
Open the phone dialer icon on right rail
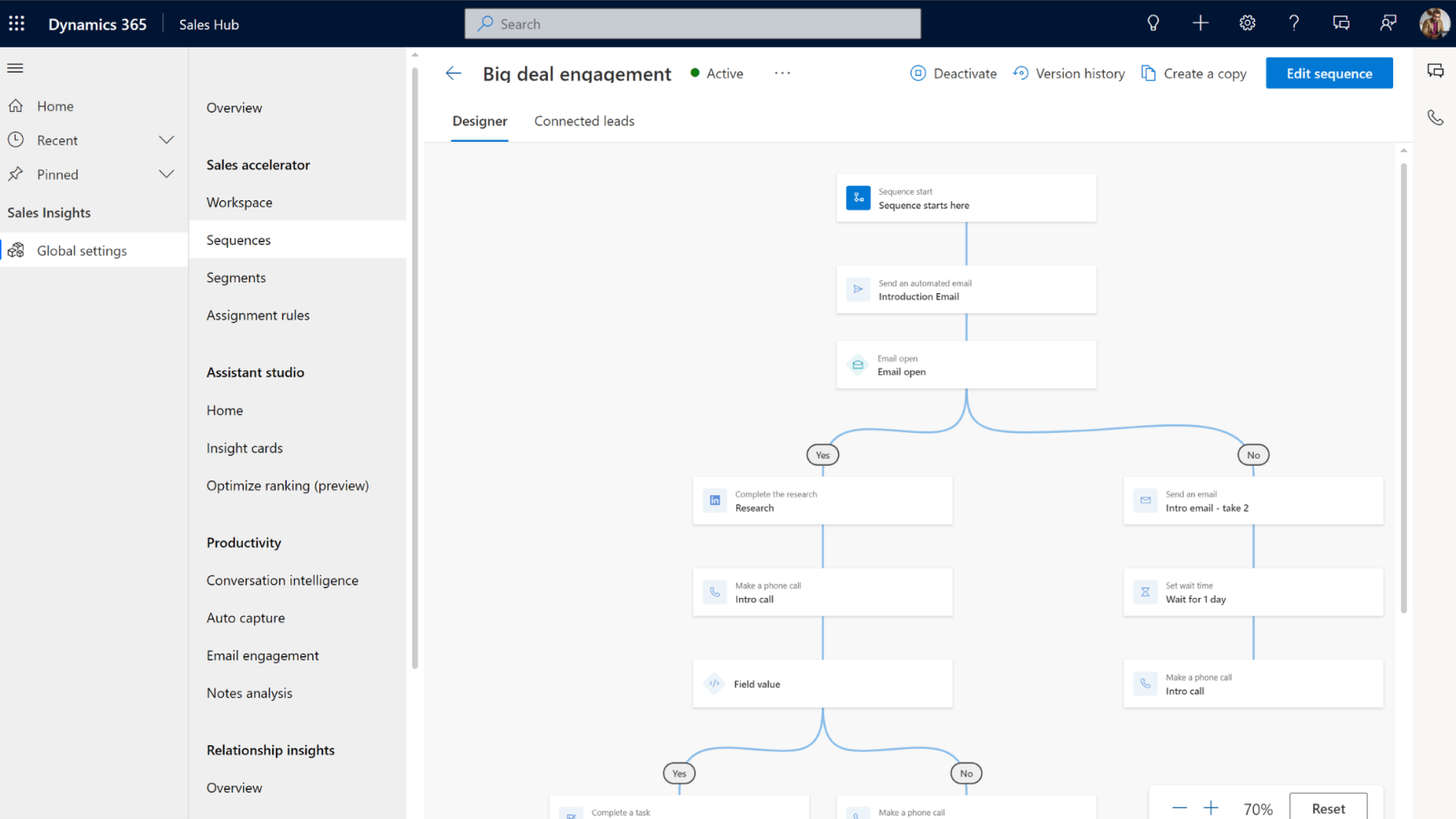1435,117
